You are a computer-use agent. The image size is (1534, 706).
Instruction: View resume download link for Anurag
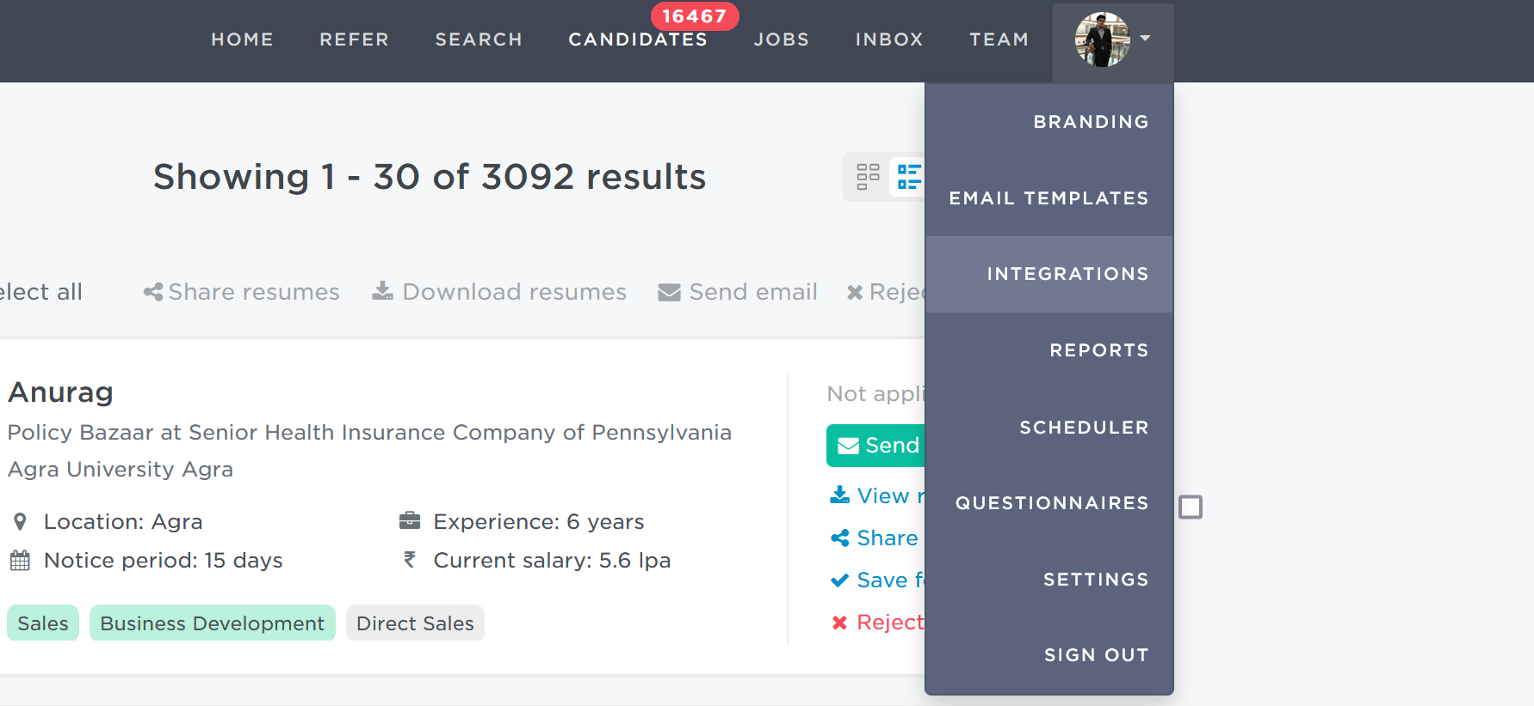[x=875, y=496]
